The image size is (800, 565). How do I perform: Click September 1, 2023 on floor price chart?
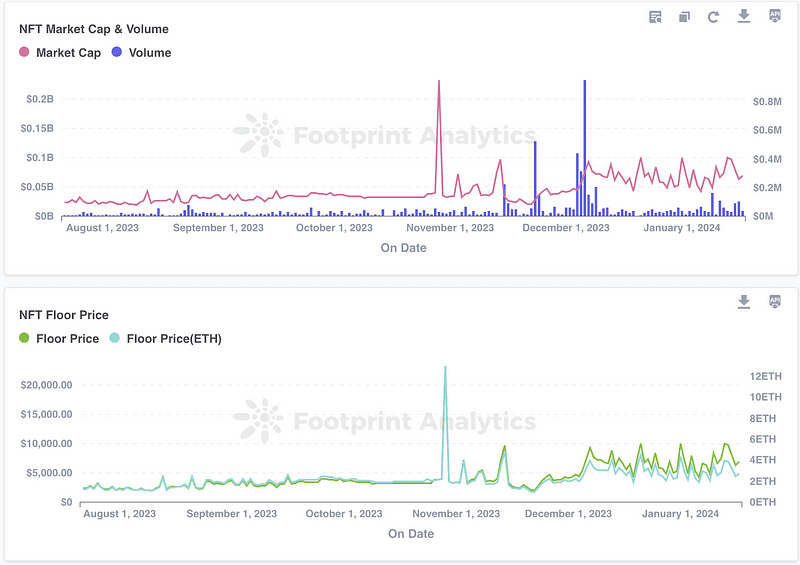coord(232,513)
